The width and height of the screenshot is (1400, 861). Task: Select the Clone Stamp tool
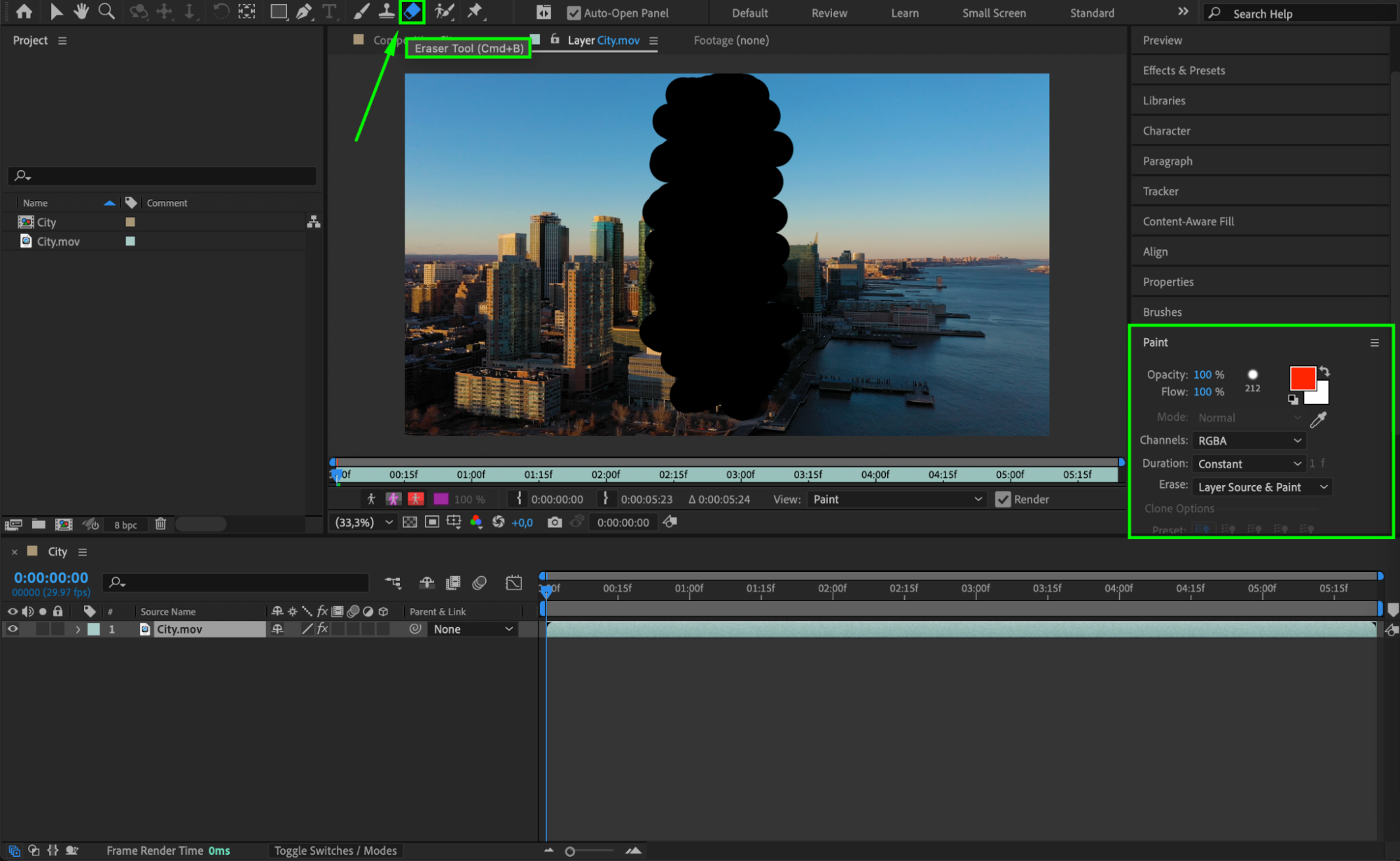tap(386, 11)
